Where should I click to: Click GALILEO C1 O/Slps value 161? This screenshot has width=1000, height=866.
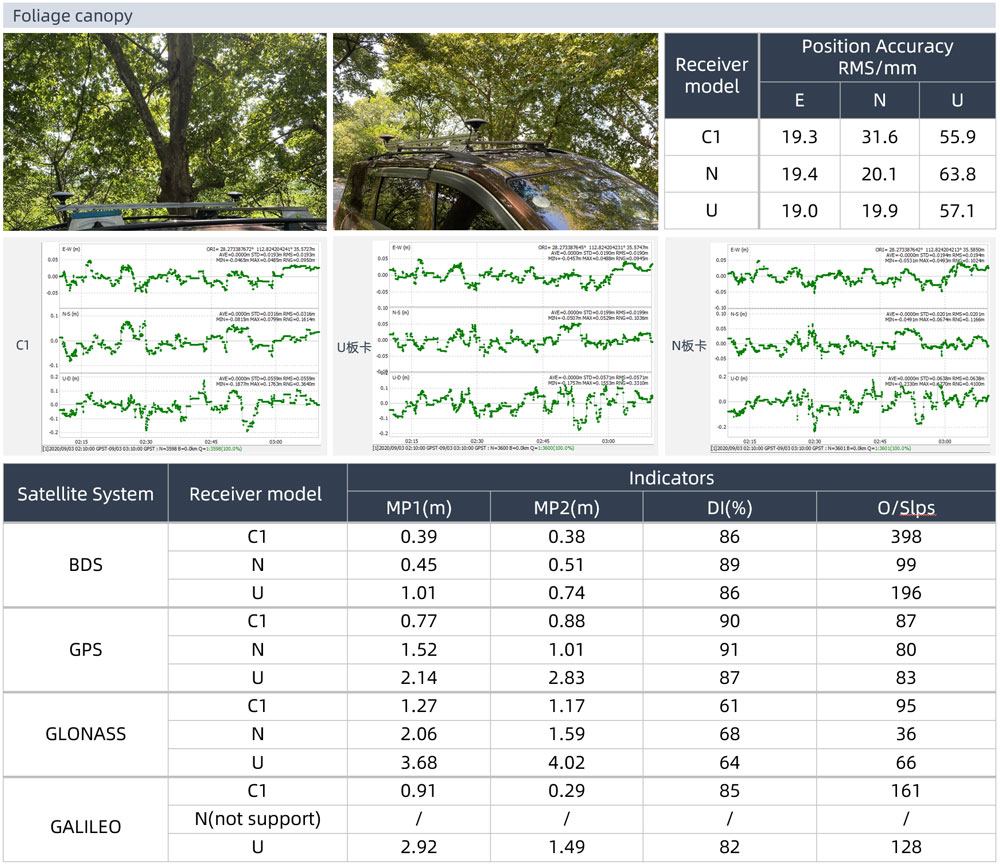click(x=906, y=791)
